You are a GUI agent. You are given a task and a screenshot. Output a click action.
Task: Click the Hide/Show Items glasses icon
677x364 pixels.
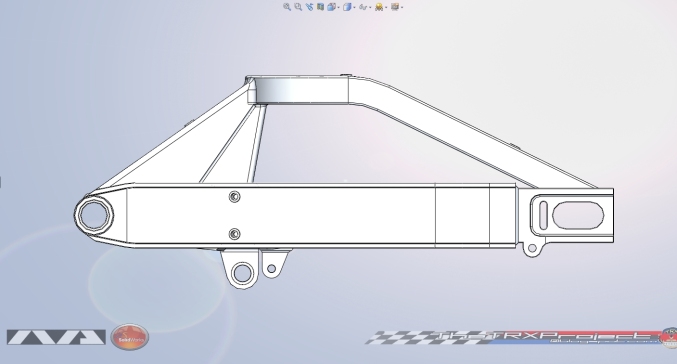363,7
